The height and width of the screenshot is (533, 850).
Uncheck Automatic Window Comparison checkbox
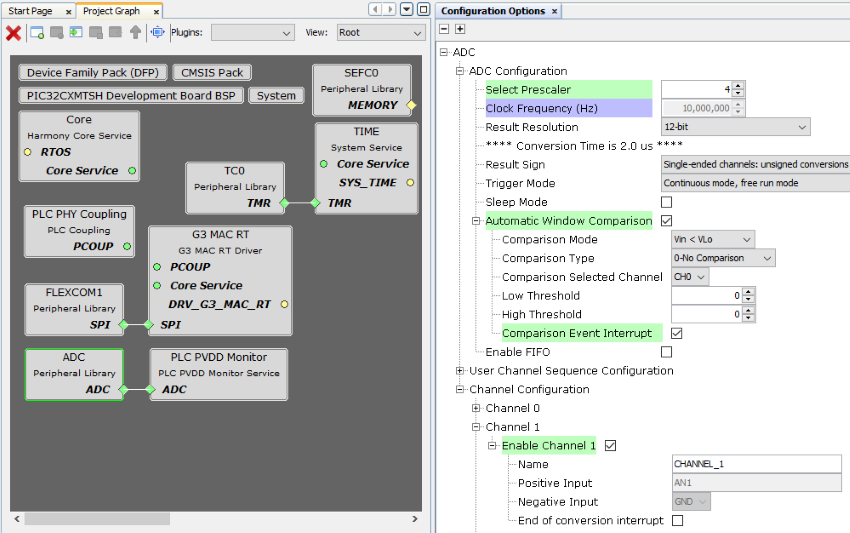(666, 221)
